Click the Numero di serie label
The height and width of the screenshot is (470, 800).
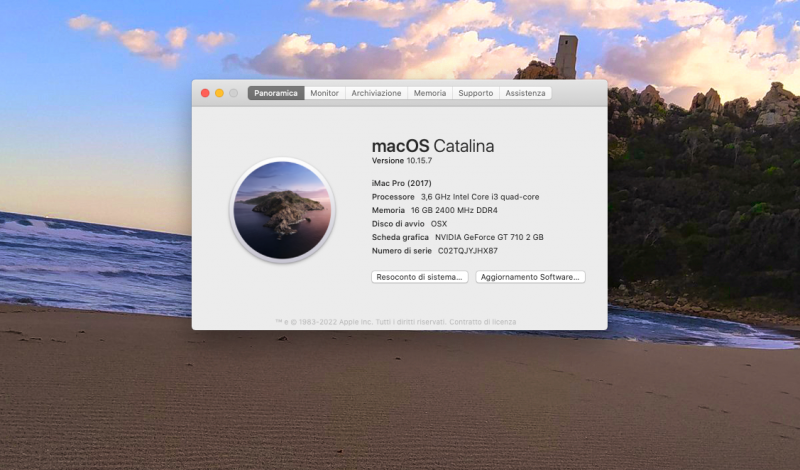point(402,251)
